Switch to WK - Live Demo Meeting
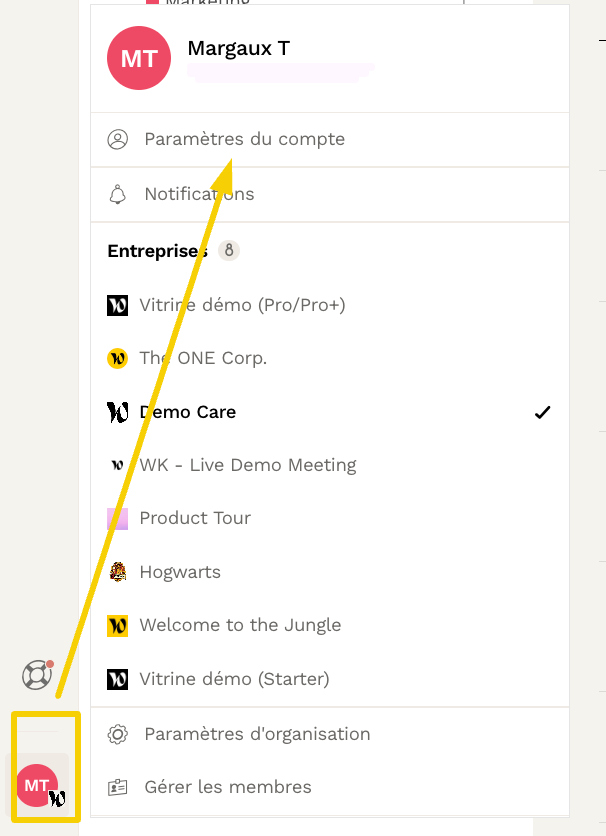The width and height of the screenshot is (606, 836). pos(248,465)
